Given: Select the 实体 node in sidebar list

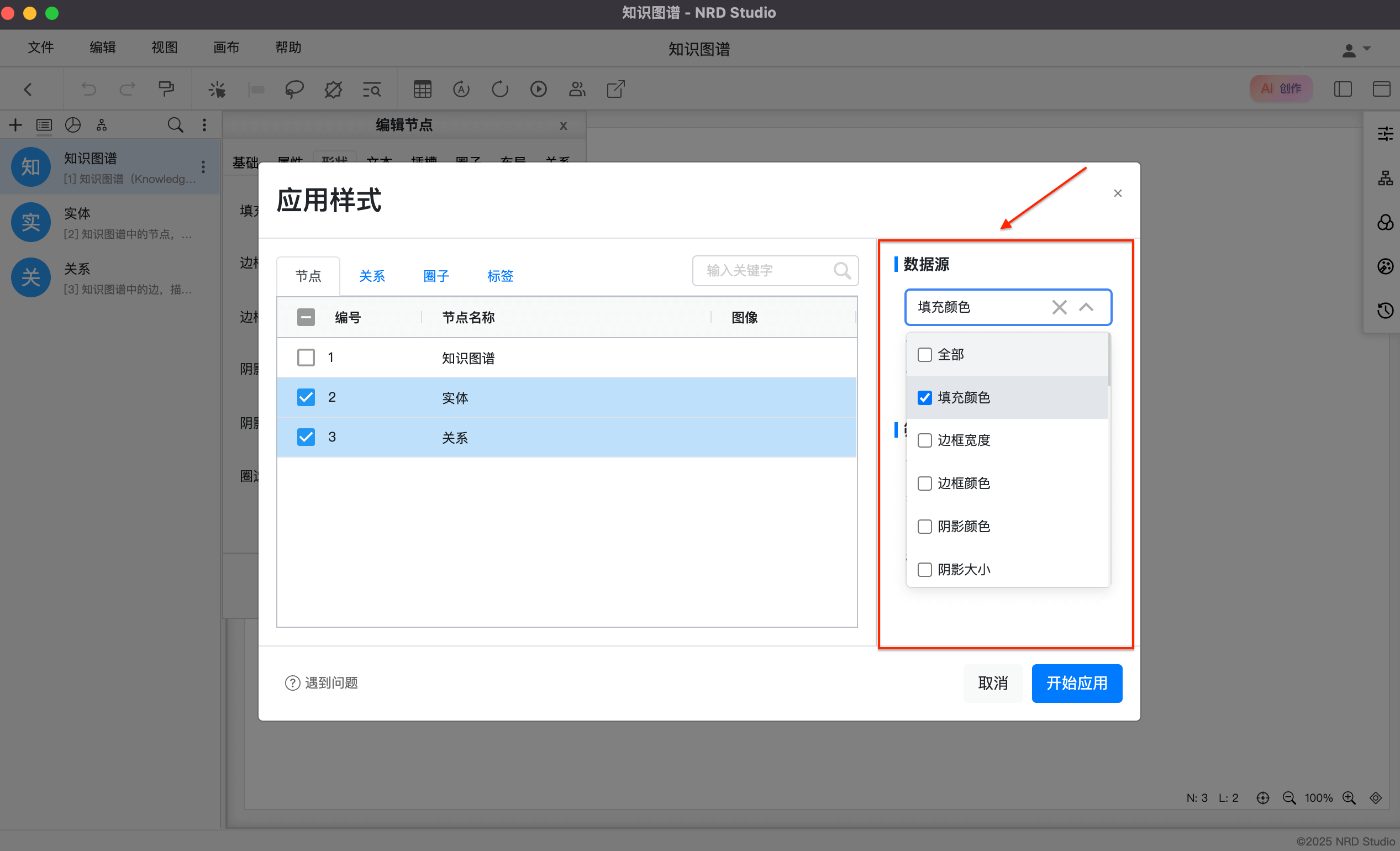Looking at the screenshot, I should (x=109, y=223).
